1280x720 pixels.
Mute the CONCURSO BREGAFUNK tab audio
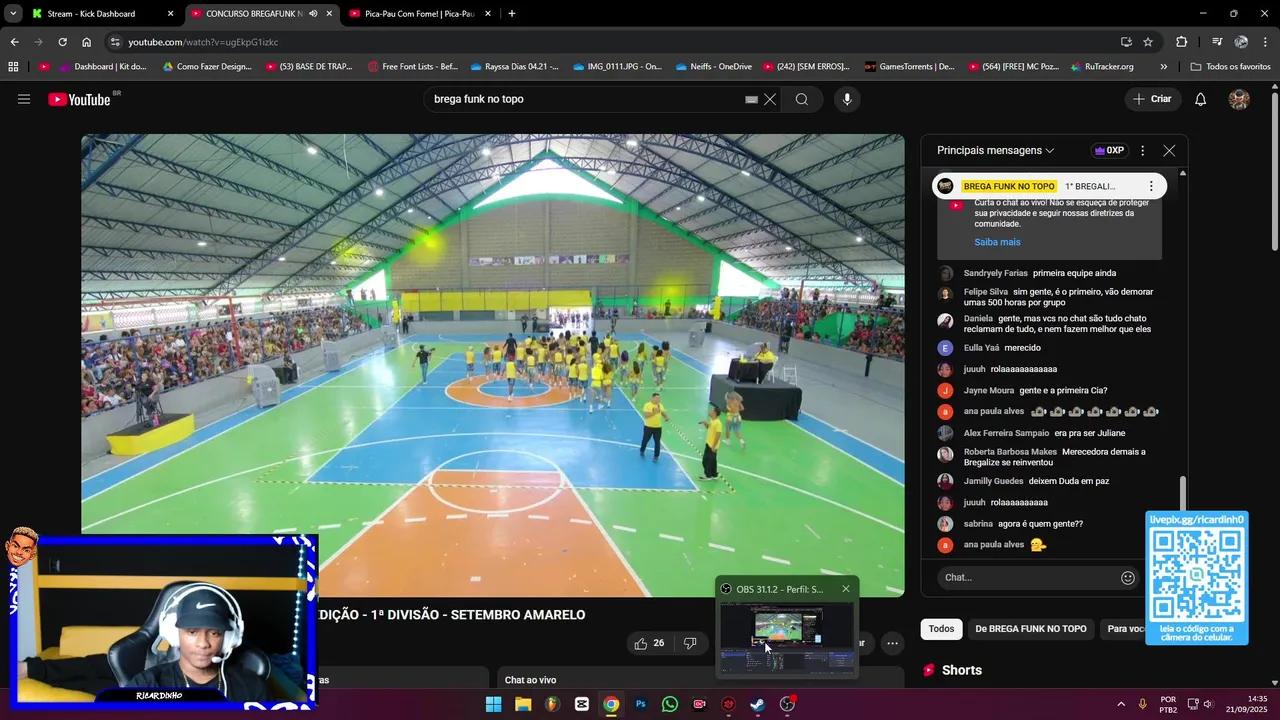pyautogui.click(x=313, y=14)
